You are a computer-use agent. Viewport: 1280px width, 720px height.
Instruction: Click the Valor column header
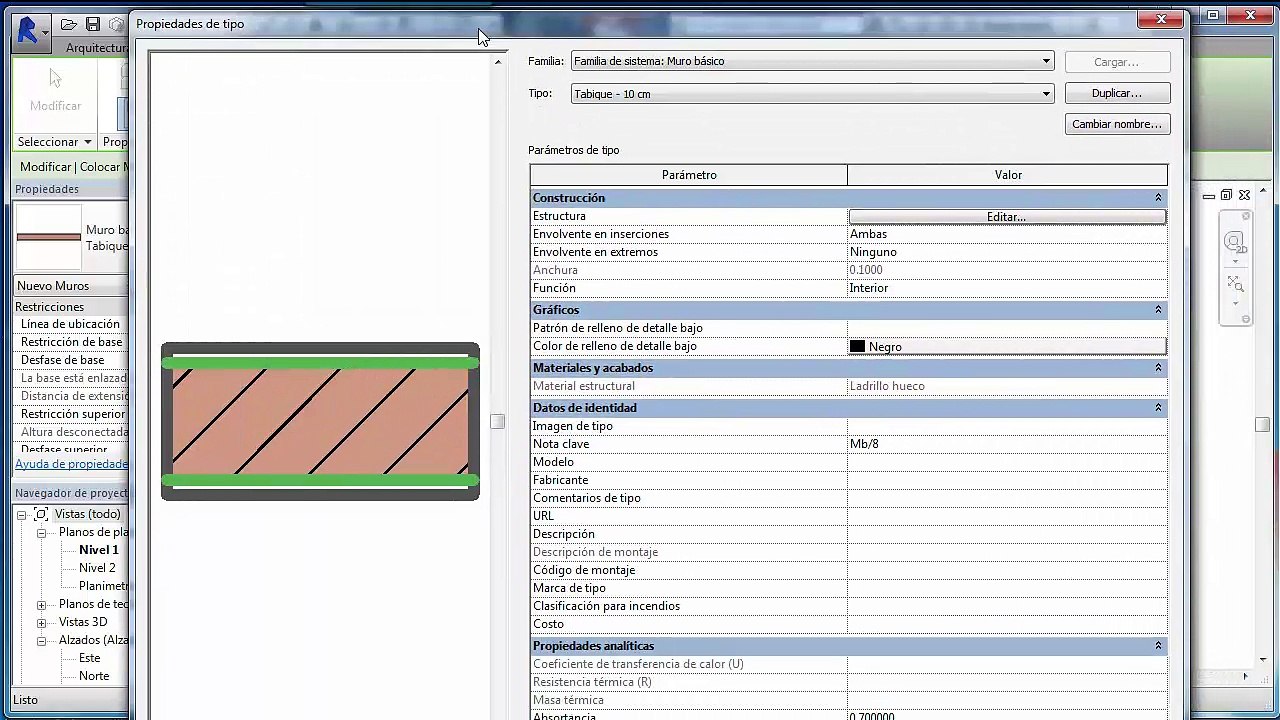1008,175
